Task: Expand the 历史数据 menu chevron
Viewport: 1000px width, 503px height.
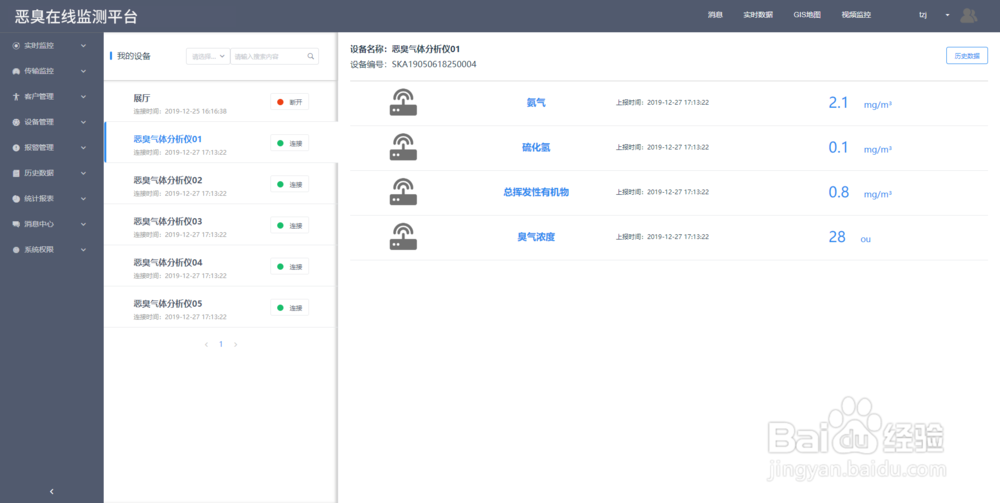Action: click(x=83, y=173)
